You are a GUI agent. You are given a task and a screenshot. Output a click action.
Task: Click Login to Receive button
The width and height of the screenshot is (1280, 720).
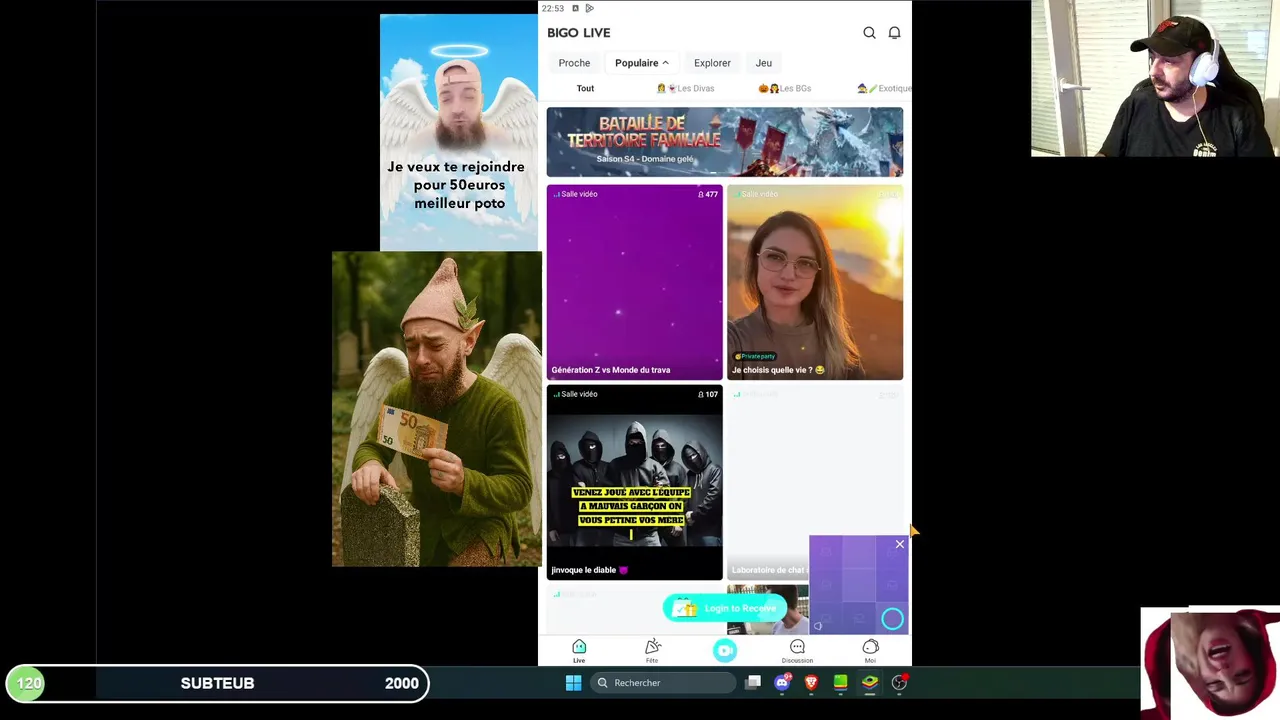(725, 608)
